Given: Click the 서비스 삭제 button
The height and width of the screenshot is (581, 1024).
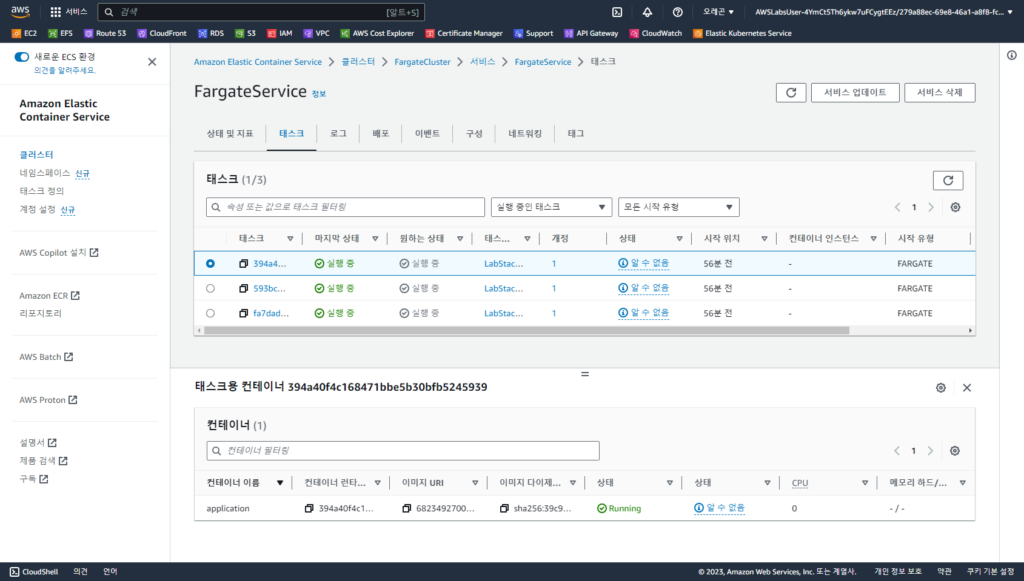Looking at the screenshot, I should [x=940, y=93].
